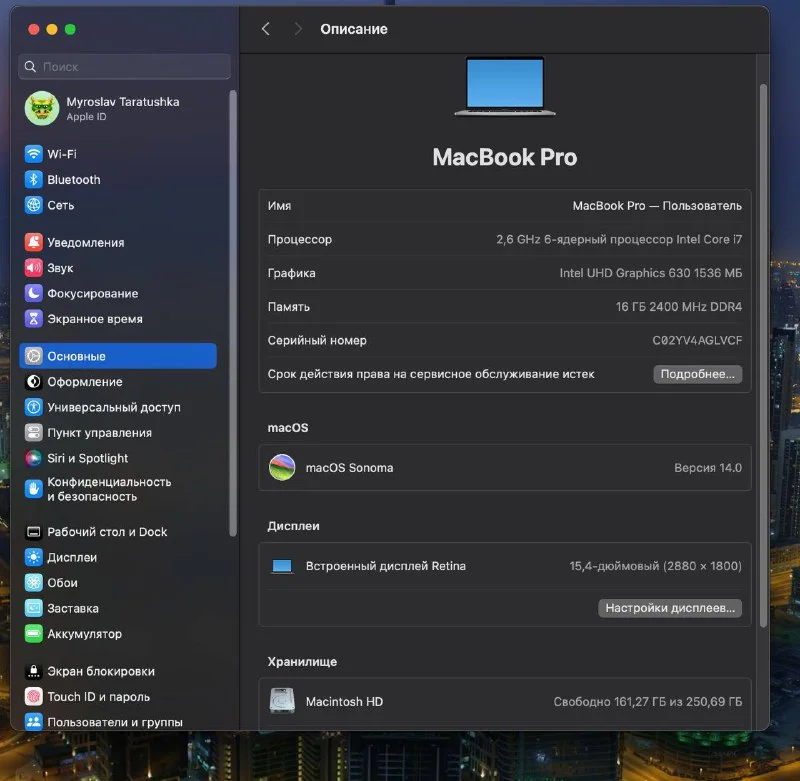Viewport: 800px width, 781px height.
Task: Open Touch ID и пароль icon
Action: point(34,697)
